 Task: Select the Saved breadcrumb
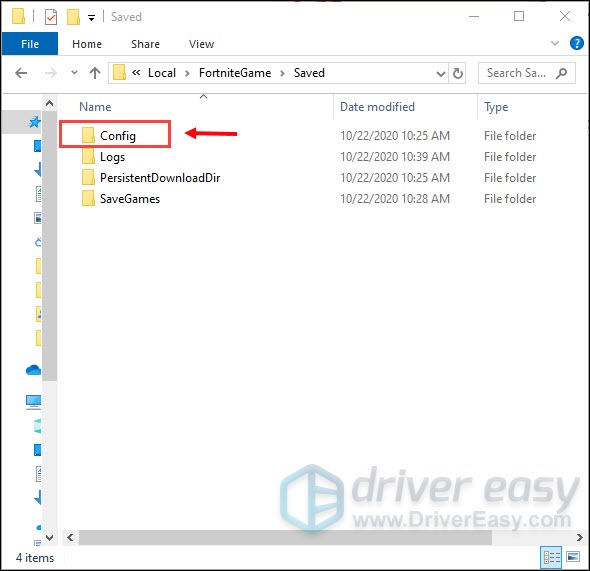click(x=309, y=73)
